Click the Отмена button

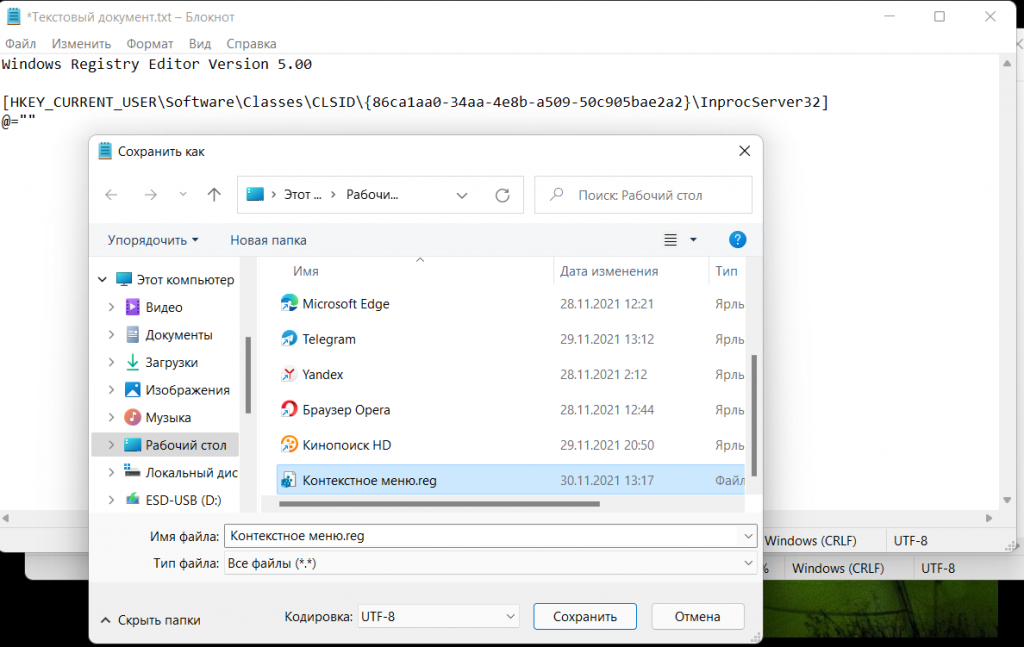[697, 616]
